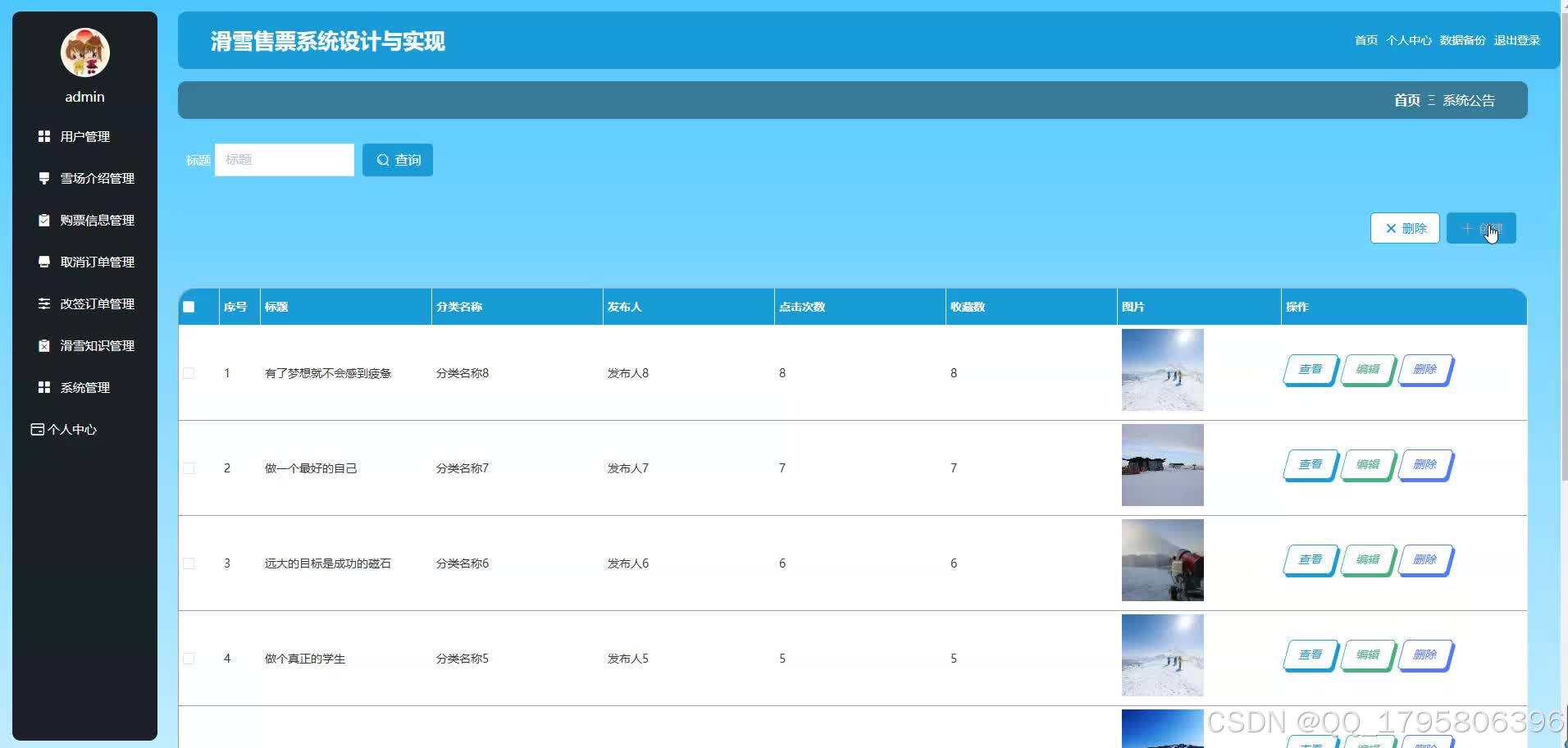Screen dimensions: 1568x748
Task: Click the top 删除 batch delete button
Action: (1405, 228)
